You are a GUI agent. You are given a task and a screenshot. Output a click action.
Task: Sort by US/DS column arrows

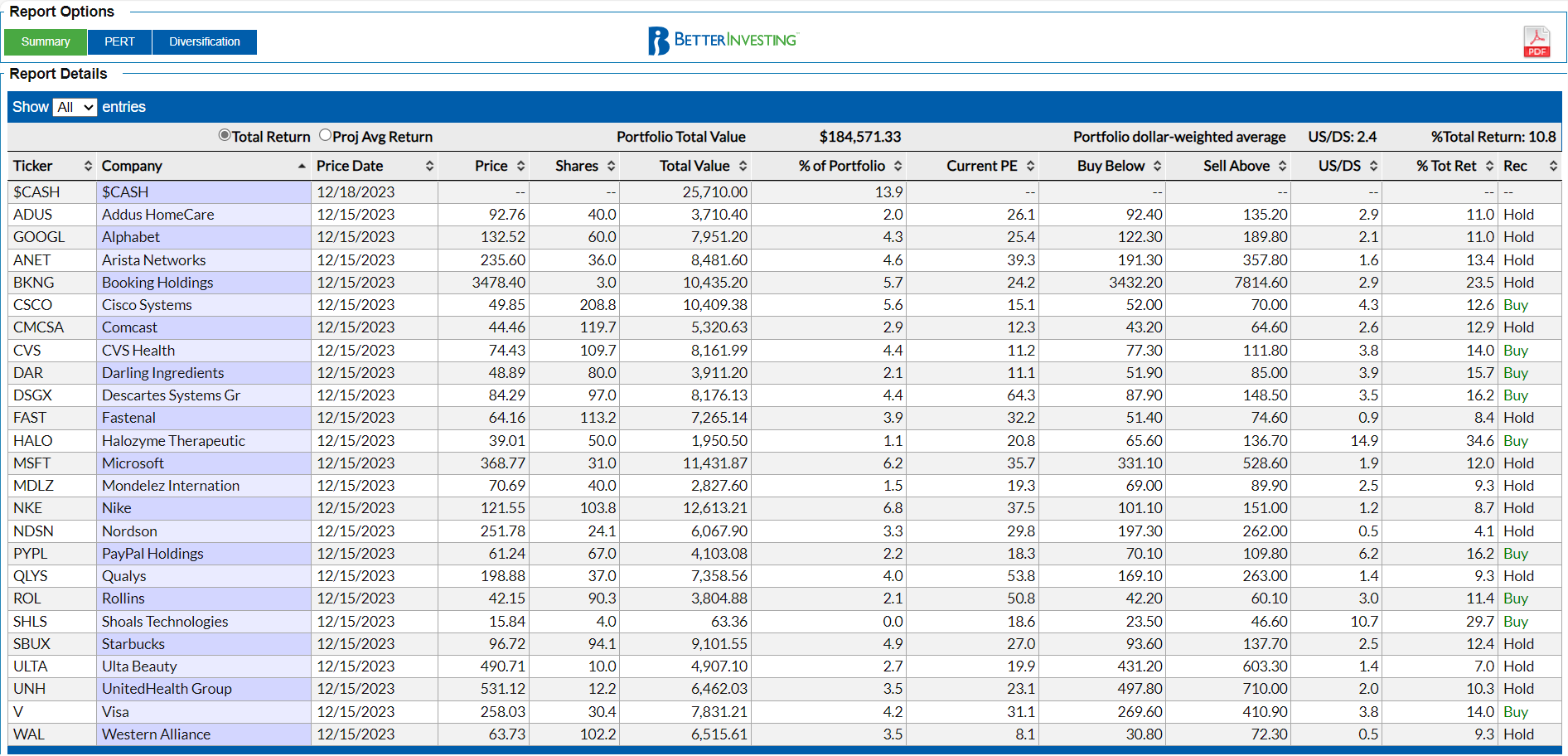point(1373,166)
